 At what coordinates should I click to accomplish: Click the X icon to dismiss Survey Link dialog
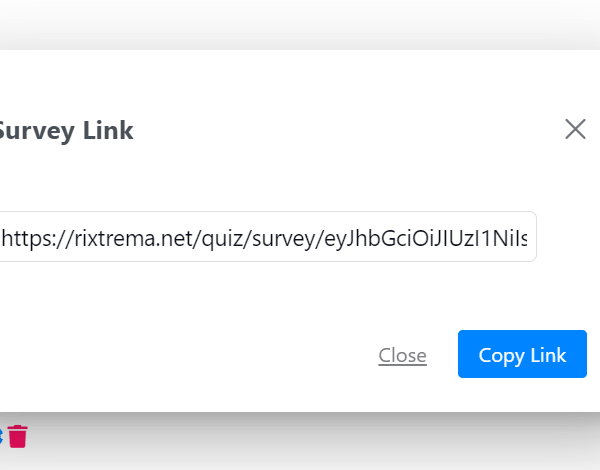[575, 129]
